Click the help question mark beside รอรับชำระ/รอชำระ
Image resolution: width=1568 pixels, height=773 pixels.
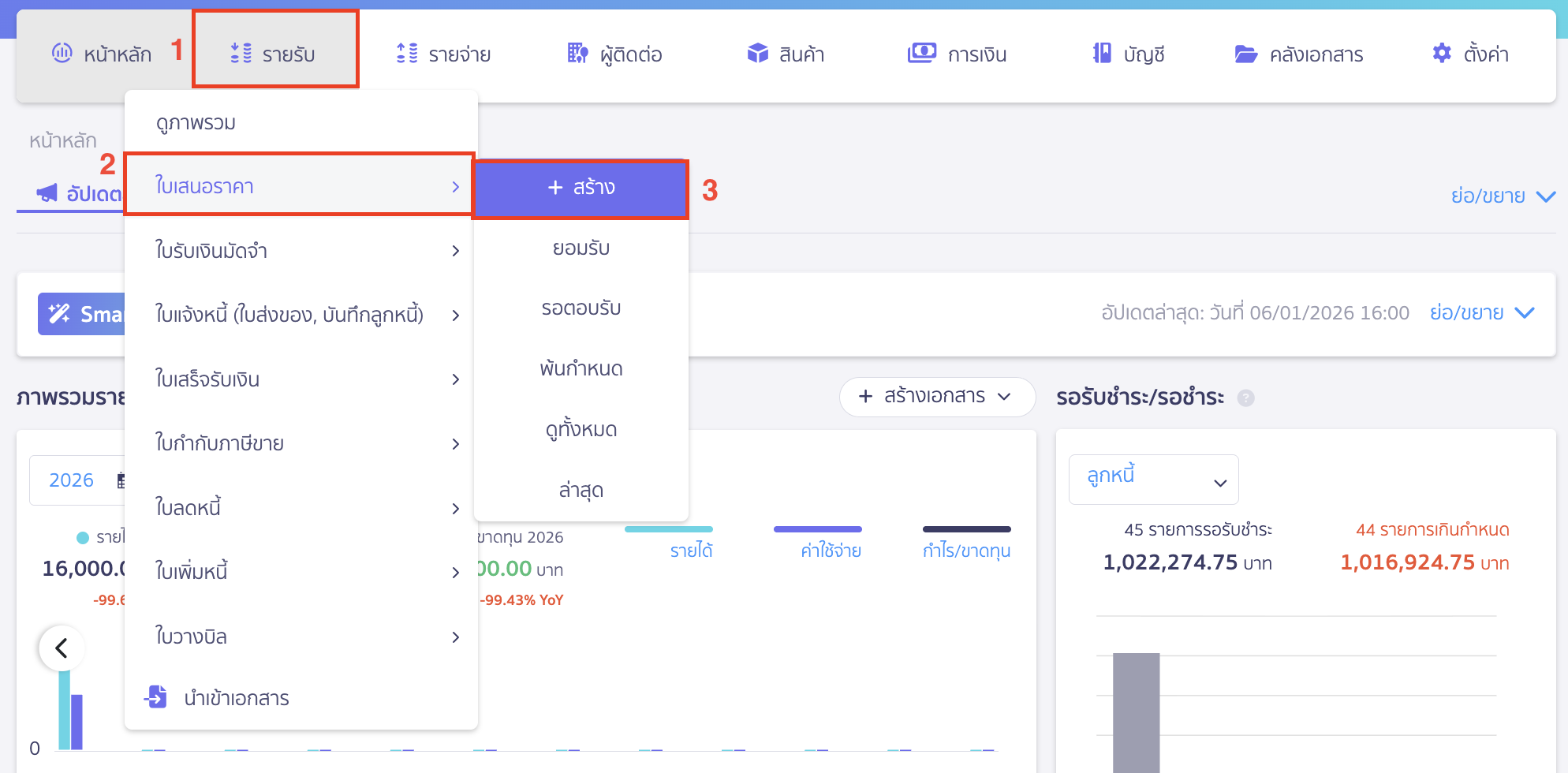[x=1246, y=398]
